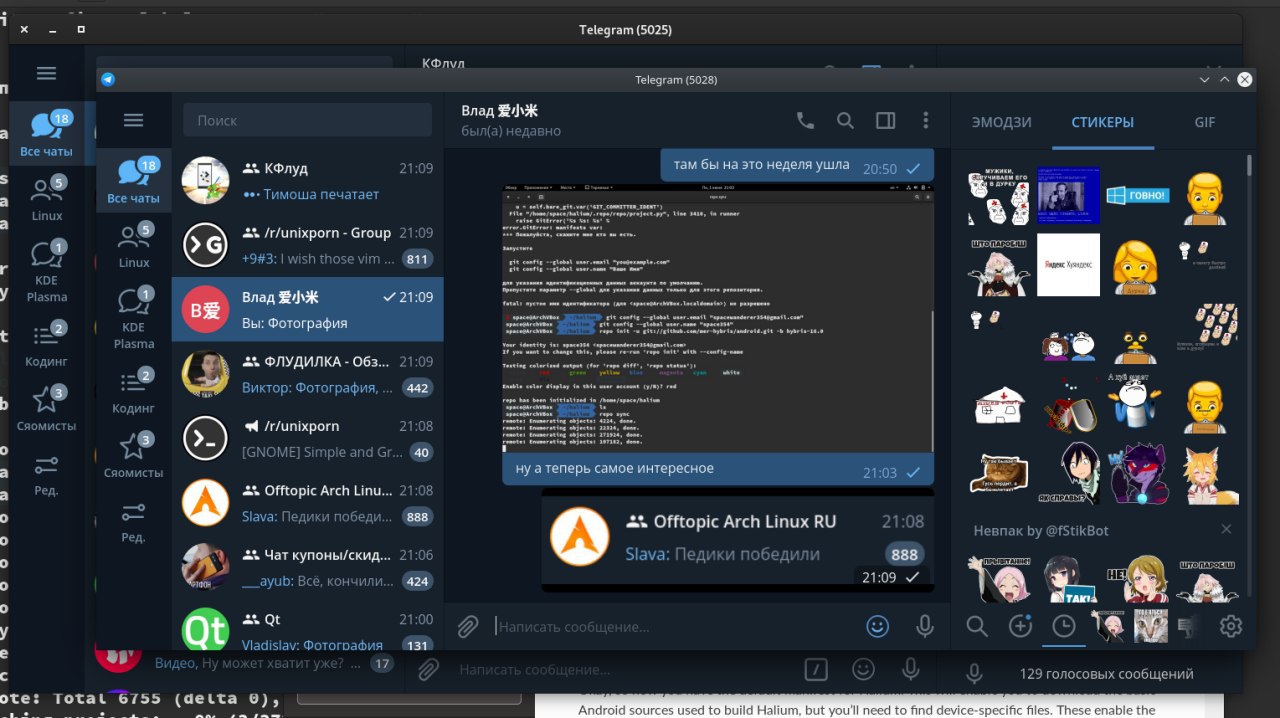Image resolution: width=1280 pixels, height=718 pixels.
Task: Open Чат купоны/скид chat
Action: pyautogui.click(x=308, y=567)
